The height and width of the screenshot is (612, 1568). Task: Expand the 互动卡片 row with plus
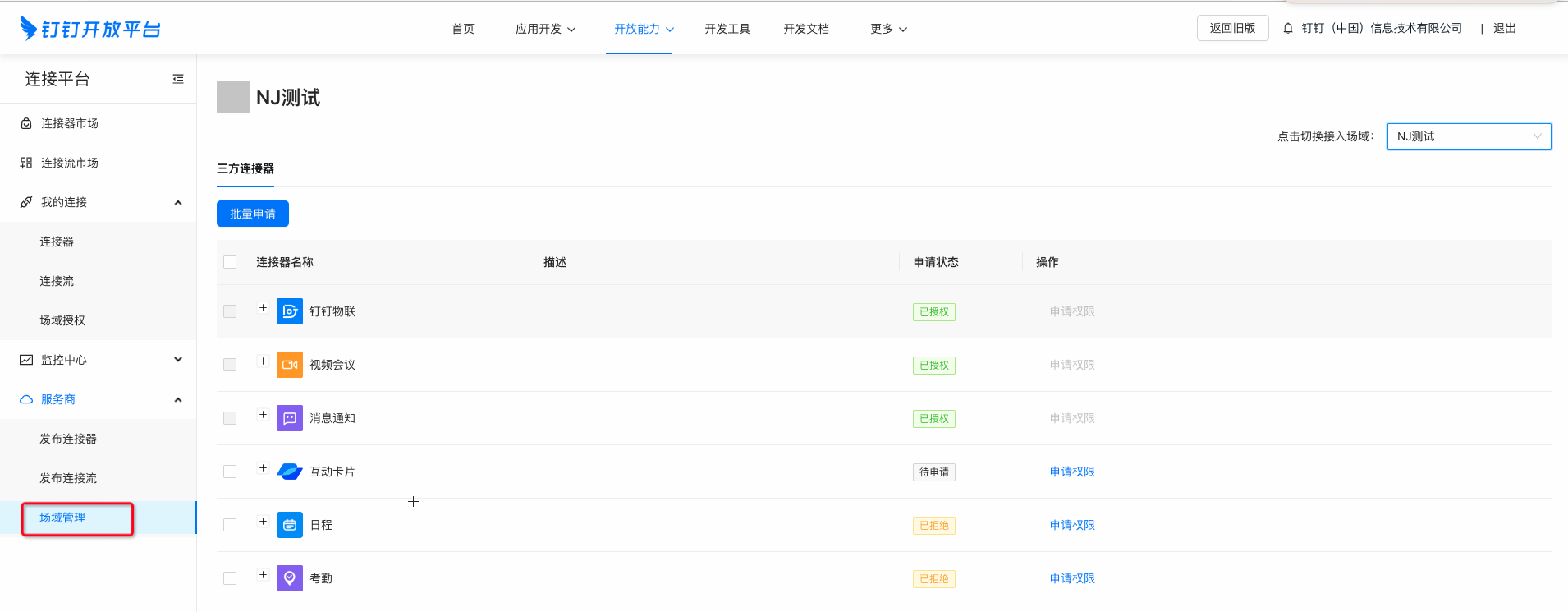pyautogui.click(x=263, y=468)
